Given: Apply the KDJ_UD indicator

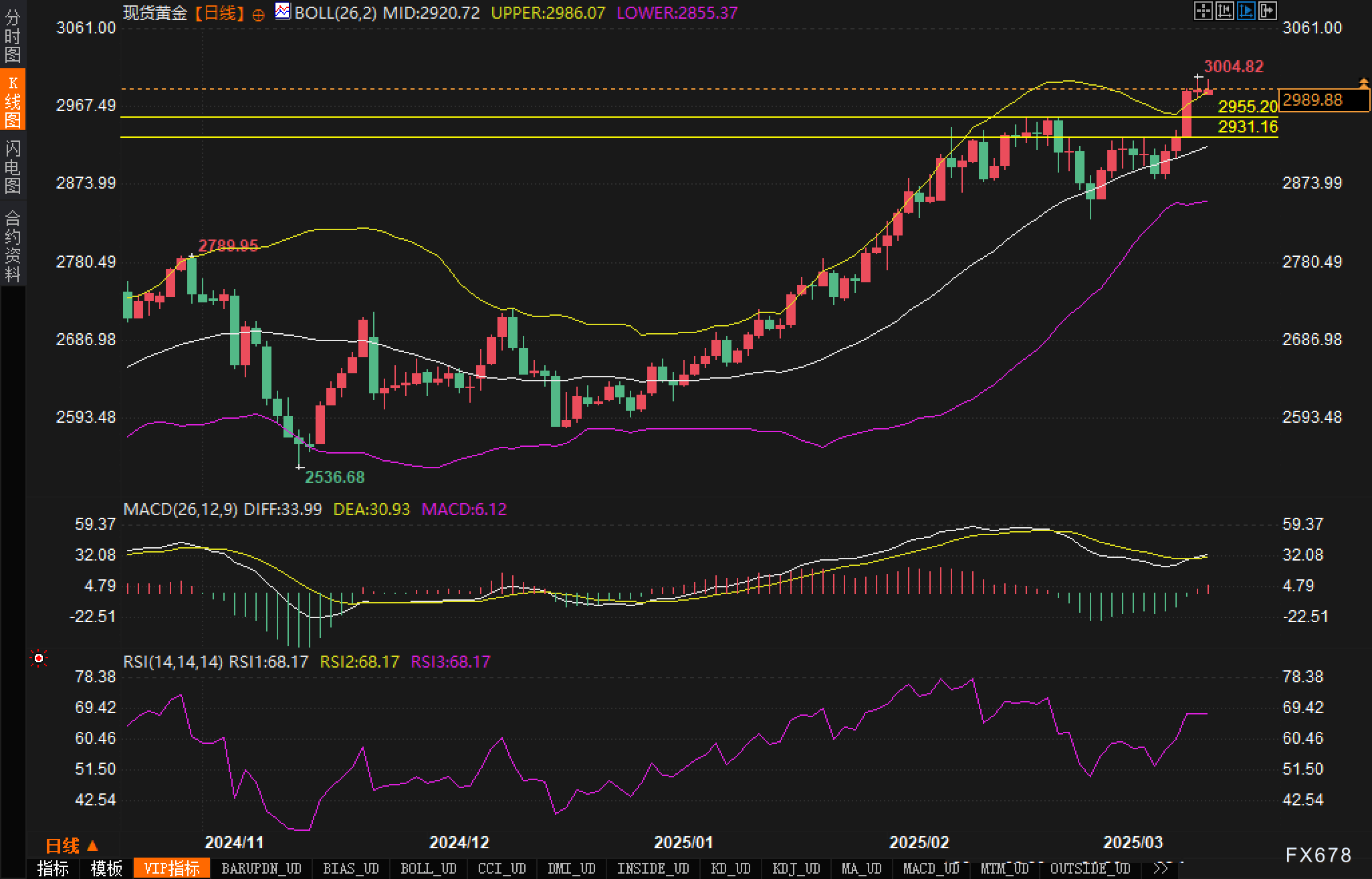Looking at the screenshot, I should (x=796, y=868).
